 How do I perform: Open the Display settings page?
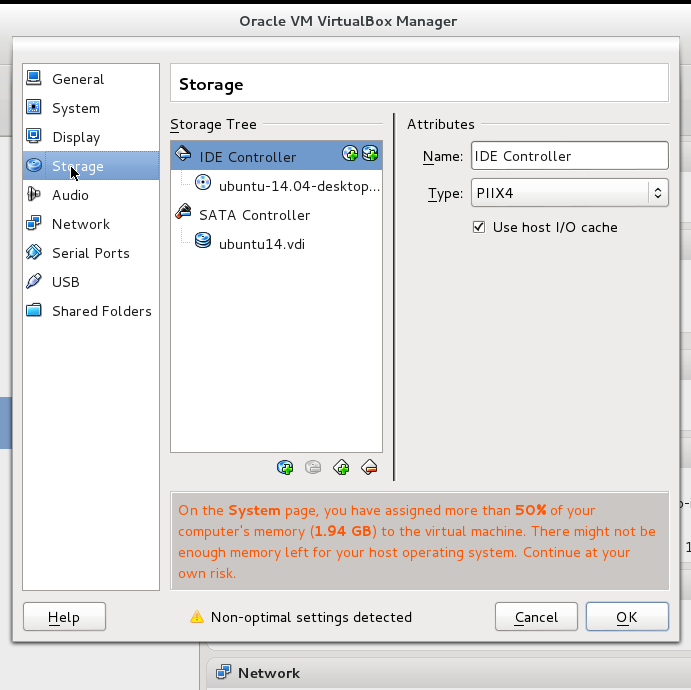[x=91, y=137]
